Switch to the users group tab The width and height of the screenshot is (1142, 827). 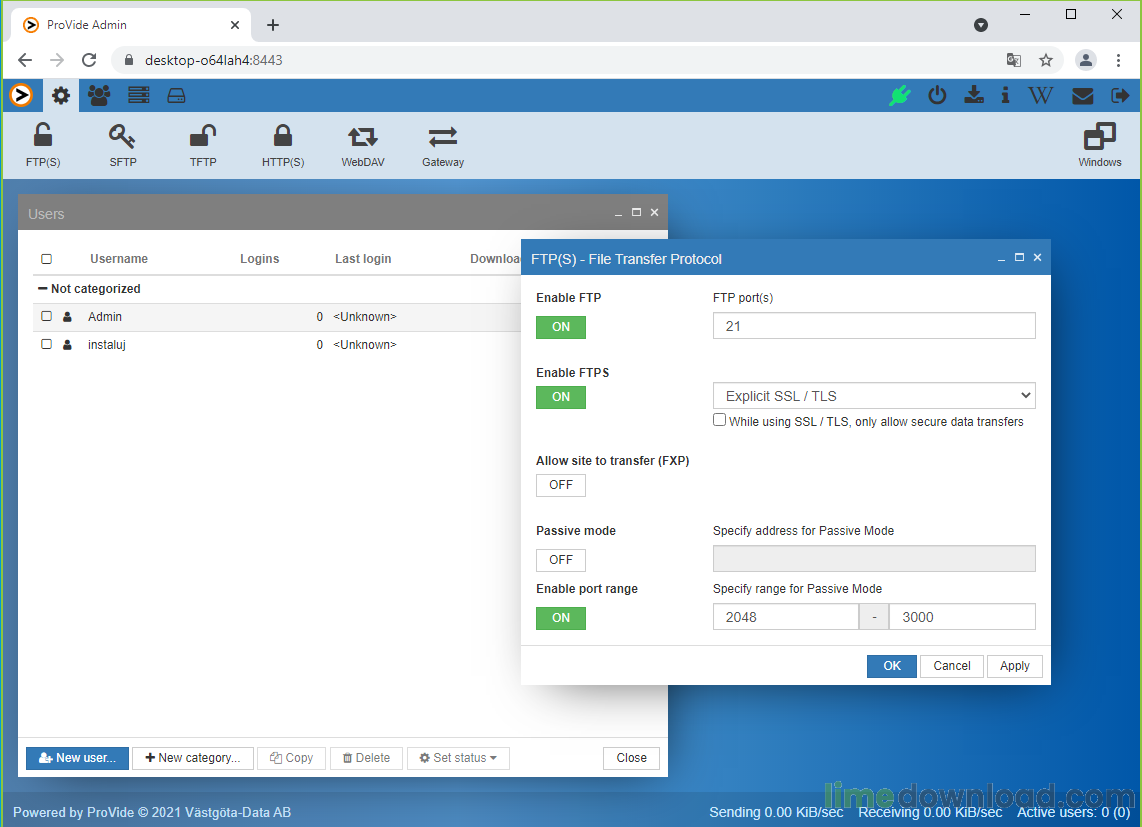(x=99, y=96)
